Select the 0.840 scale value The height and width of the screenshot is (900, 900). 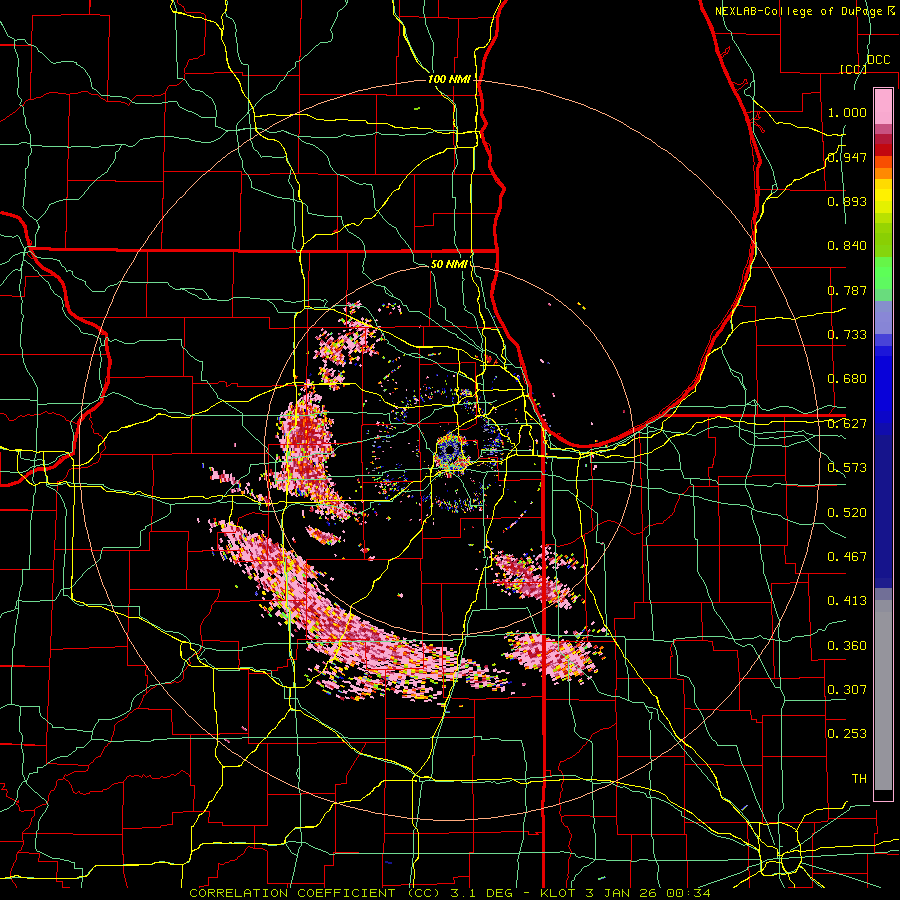click(847, 245)
